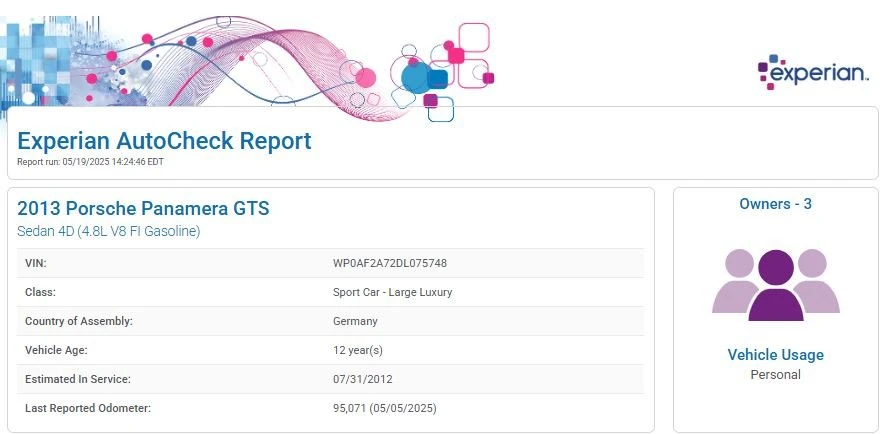Click the Owners - 3 heading

(x=775, y=204)
